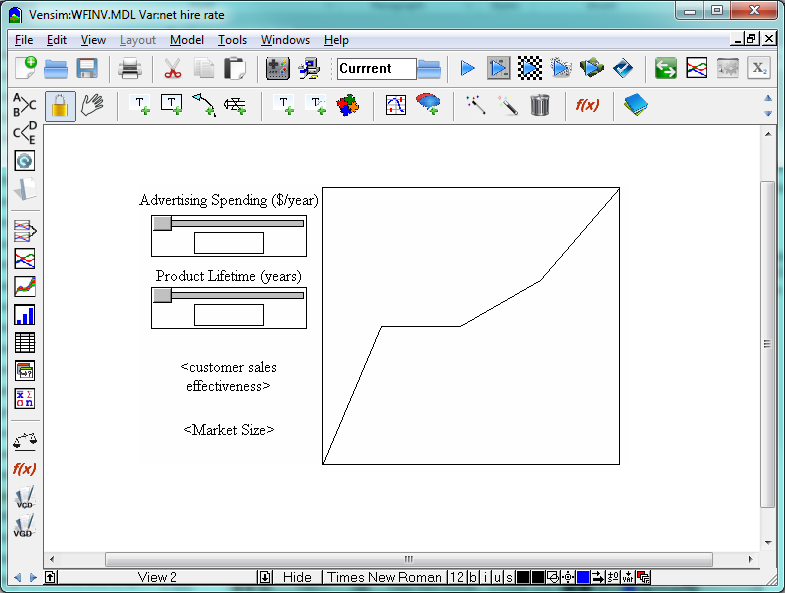The width and height of the screenshot is (785, 593).
Task: Open the font size 12 selector
Action: (456, 577)
